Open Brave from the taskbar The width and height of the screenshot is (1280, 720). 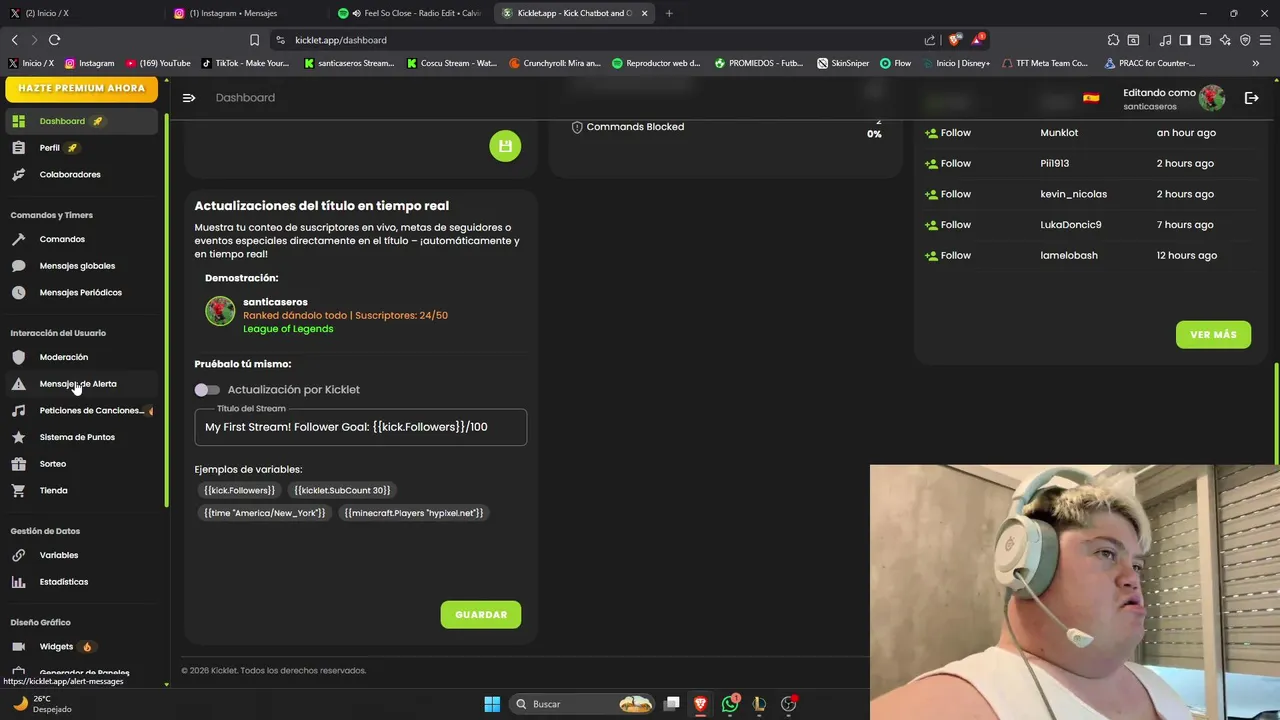pyautogui.click(x=700, y=704)
